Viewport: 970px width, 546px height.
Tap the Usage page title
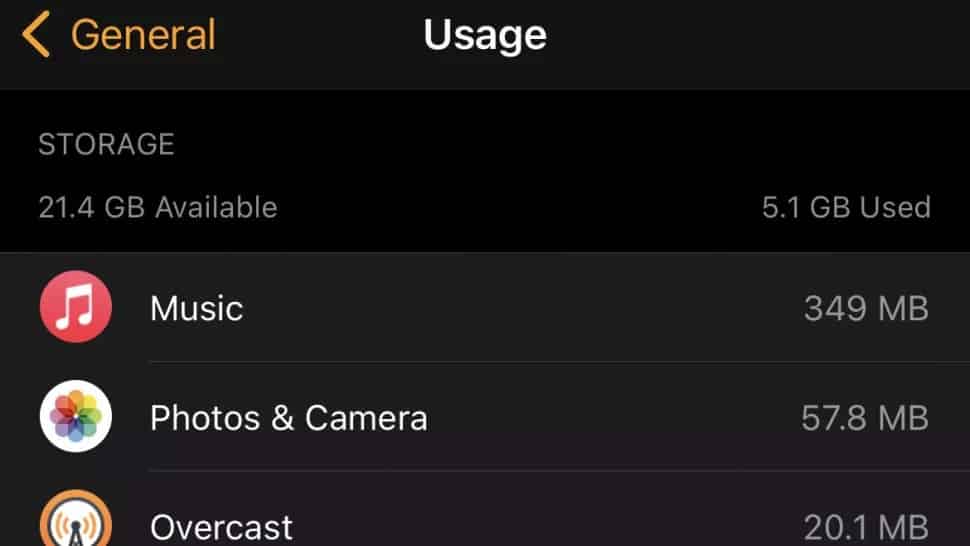[485, 35]
